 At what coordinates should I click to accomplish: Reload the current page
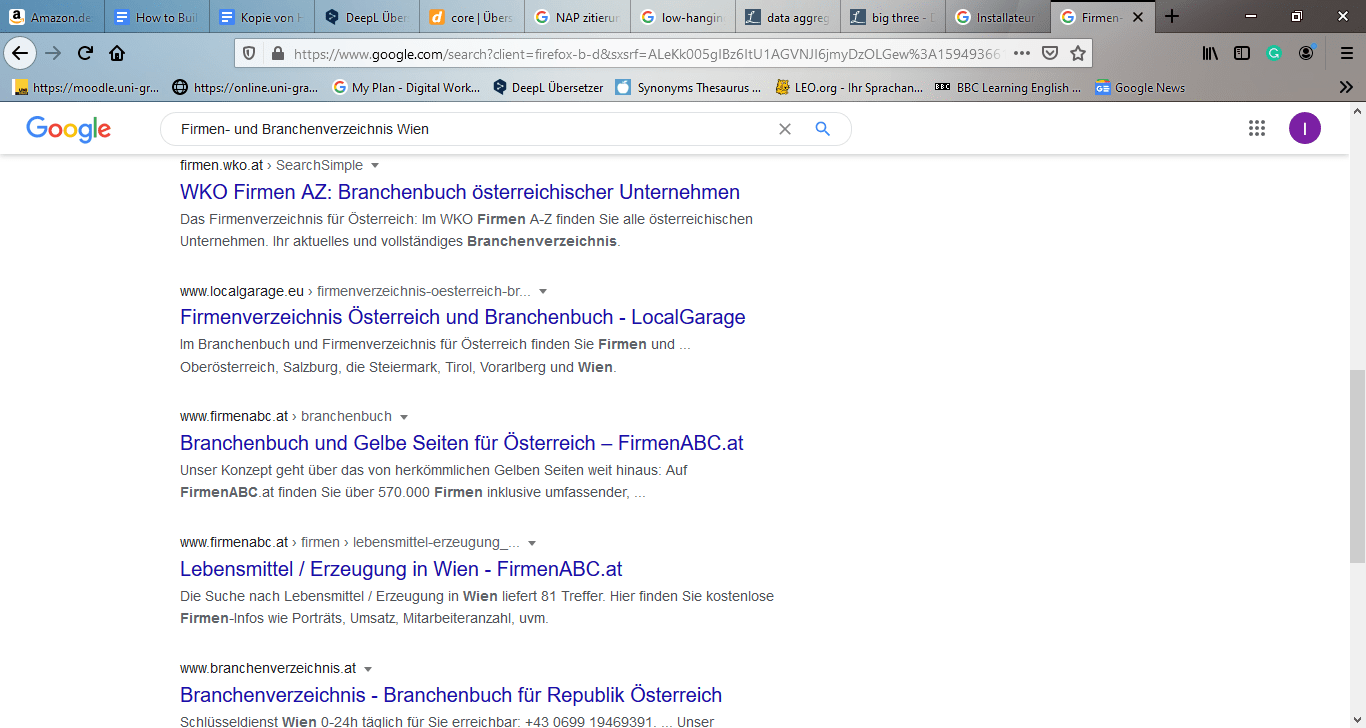(85, 53)
